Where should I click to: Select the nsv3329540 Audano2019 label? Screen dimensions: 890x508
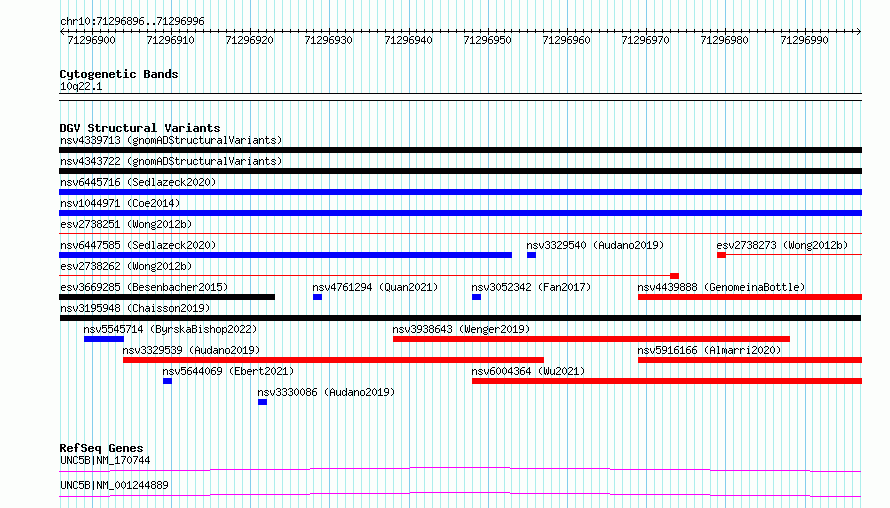(x=595, y=245)
